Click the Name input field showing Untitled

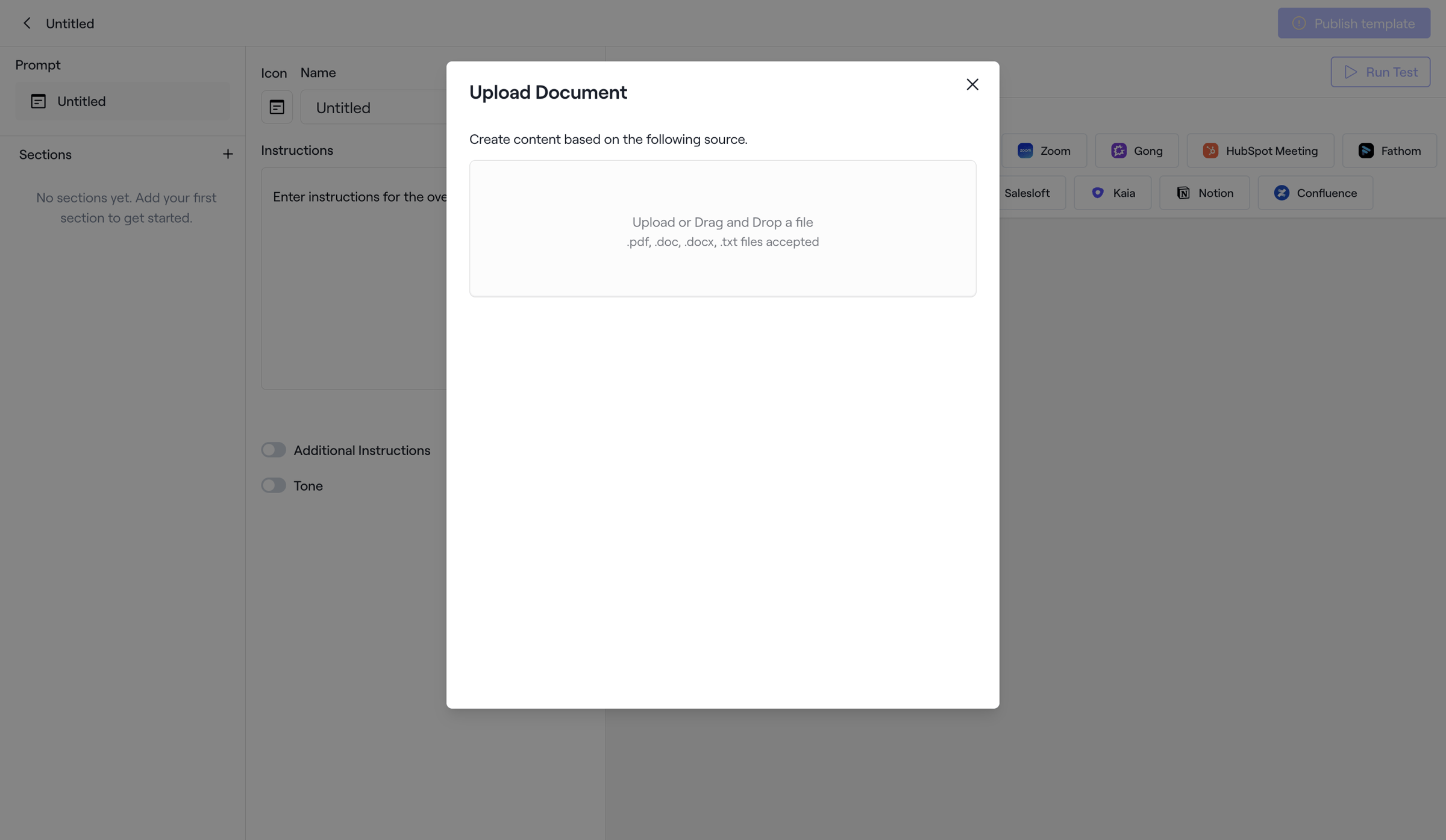(x=374, y=107)
